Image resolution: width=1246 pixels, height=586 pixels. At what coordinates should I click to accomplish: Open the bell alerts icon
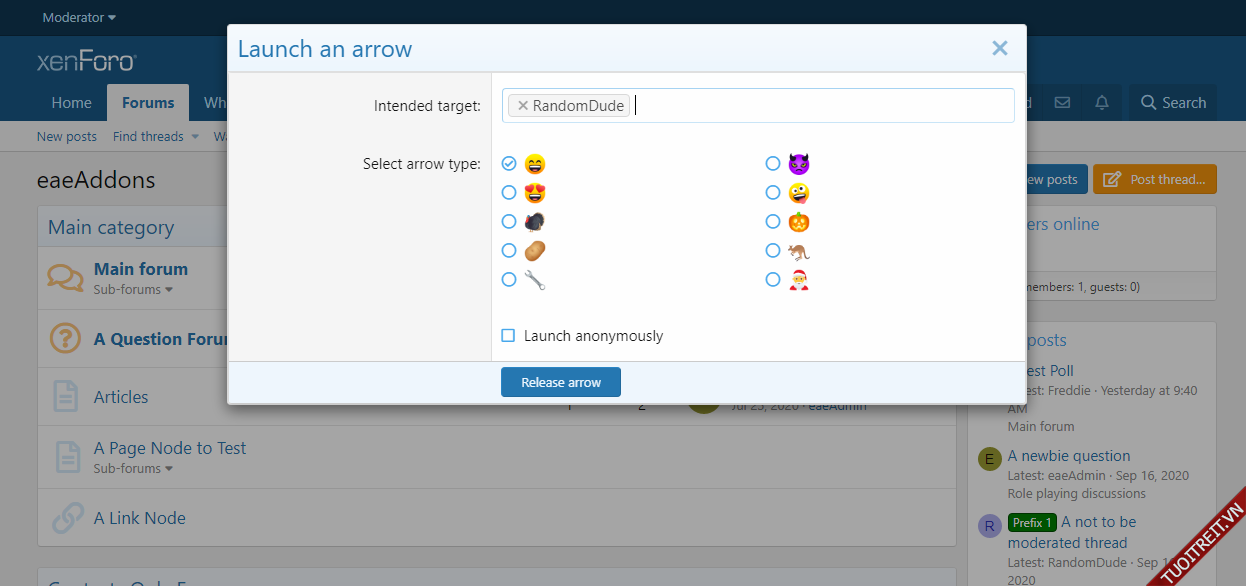[1102, 103]
